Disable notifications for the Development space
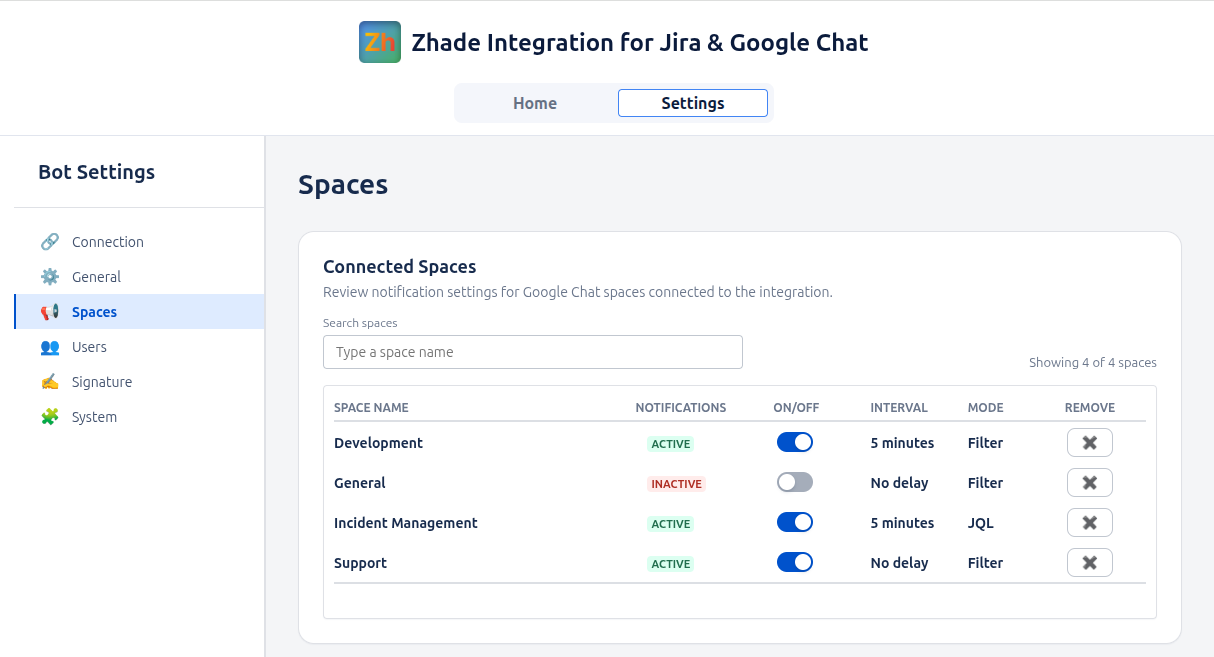 tap(795, 443)
